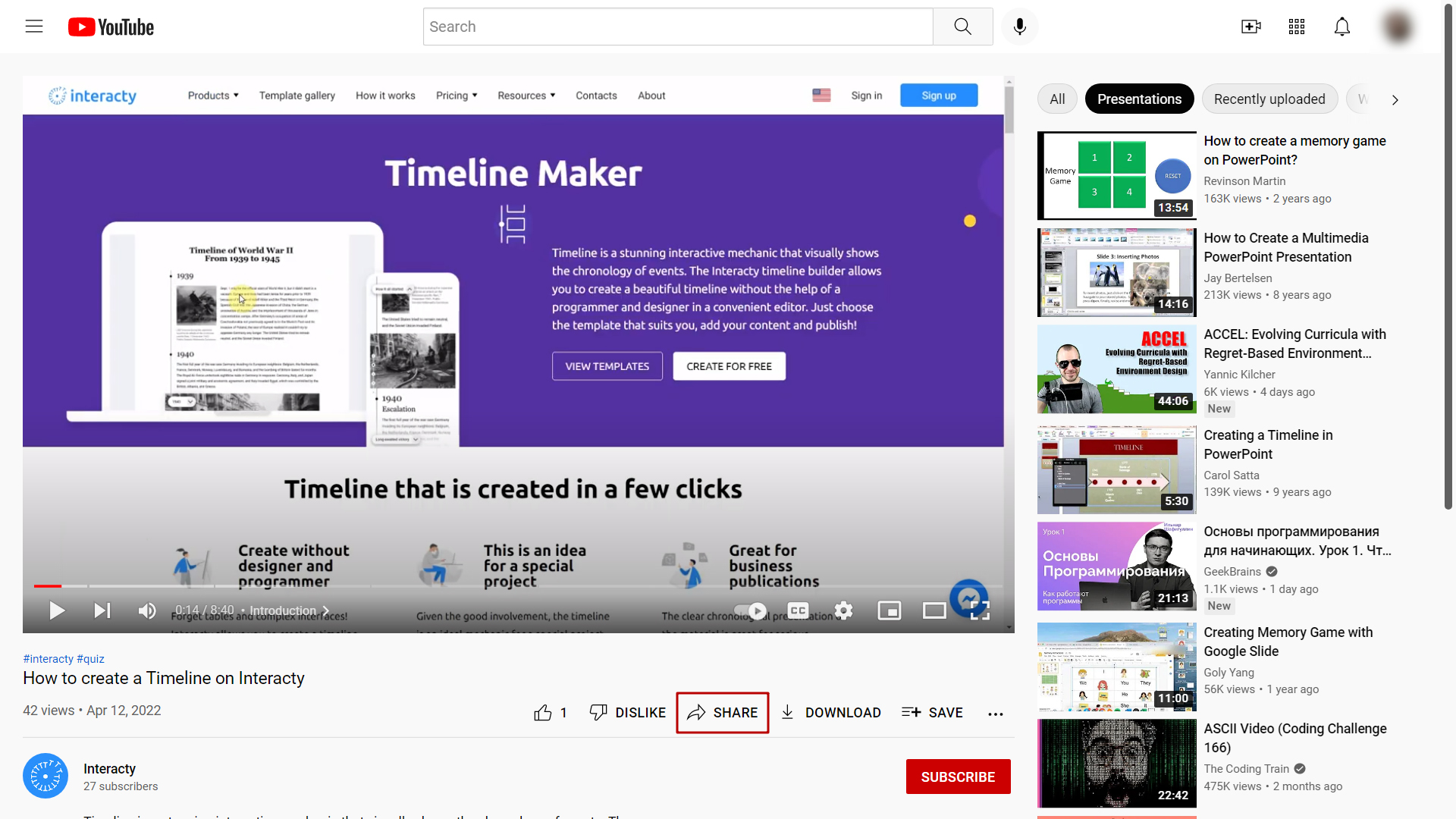Mute the video volume
This screenshot has height=819, width=1456.
[x=147, y=610]
